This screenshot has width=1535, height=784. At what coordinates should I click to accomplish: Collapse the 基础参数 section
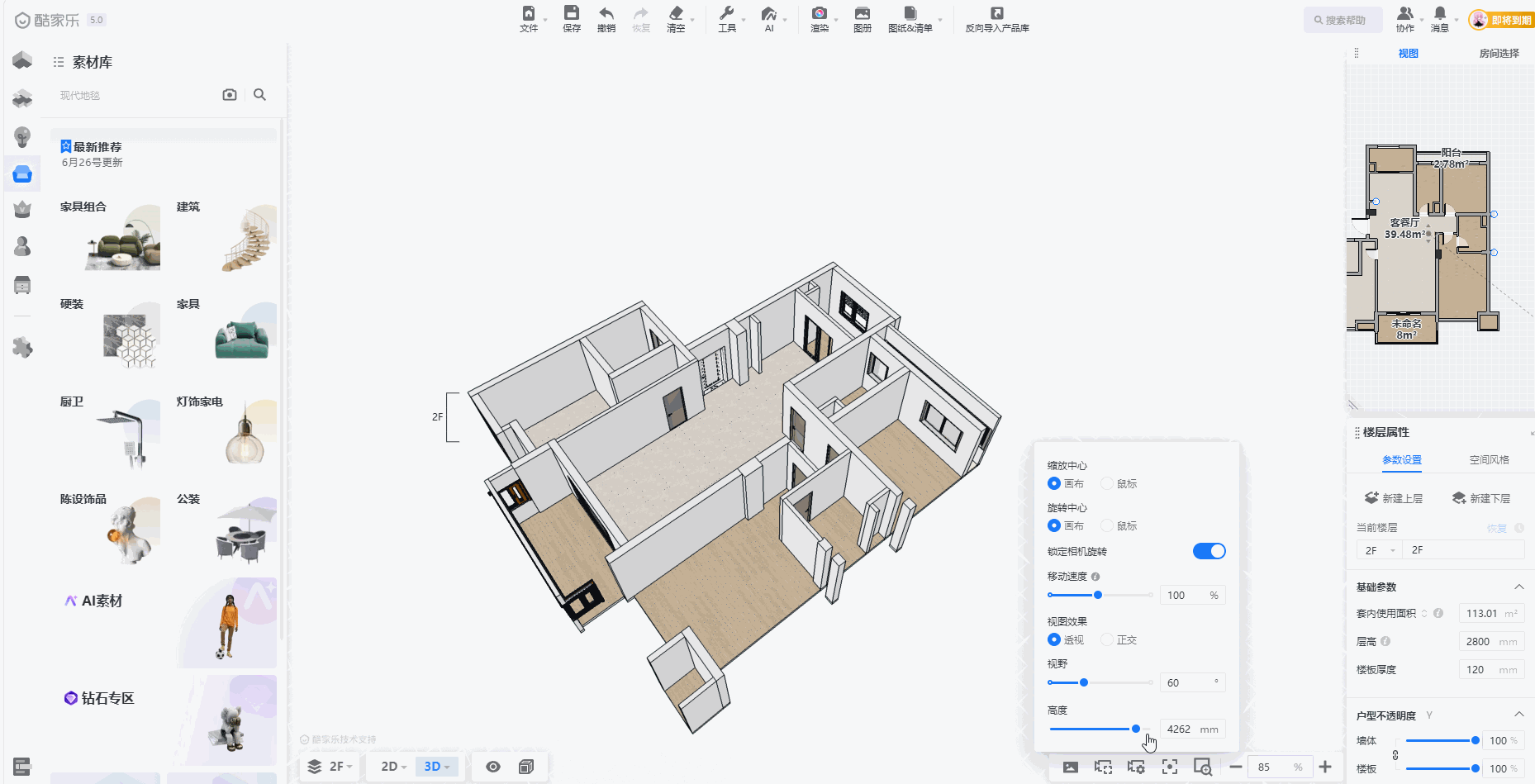pos(1518,587)
